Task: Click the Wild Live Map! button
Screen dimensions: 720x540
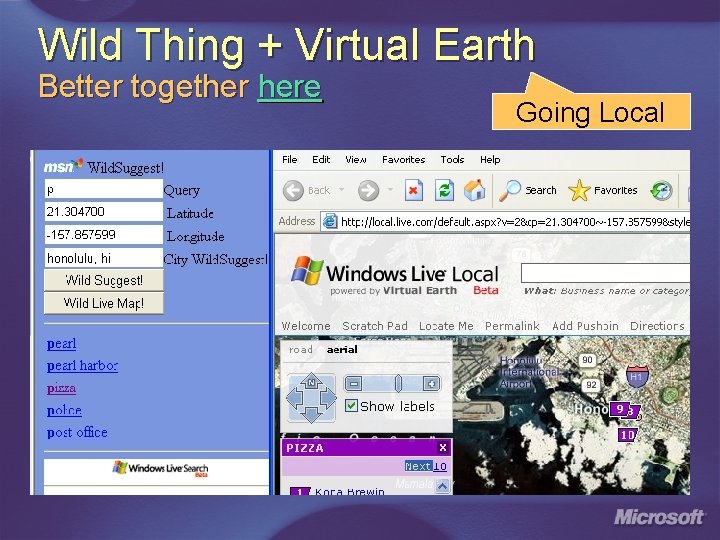Action: coord(104,303)
